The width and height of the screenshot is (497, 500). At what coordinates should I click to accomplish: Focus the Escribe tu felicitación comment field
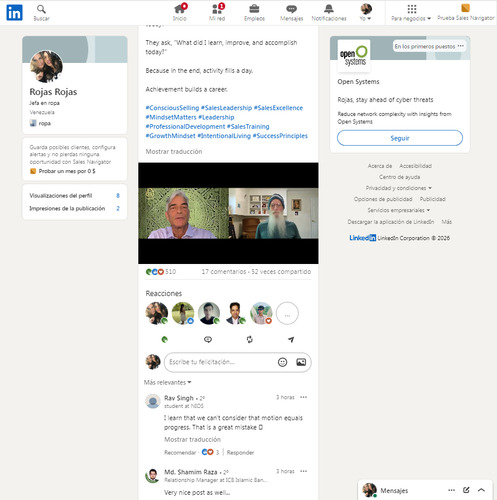[237, 362]
